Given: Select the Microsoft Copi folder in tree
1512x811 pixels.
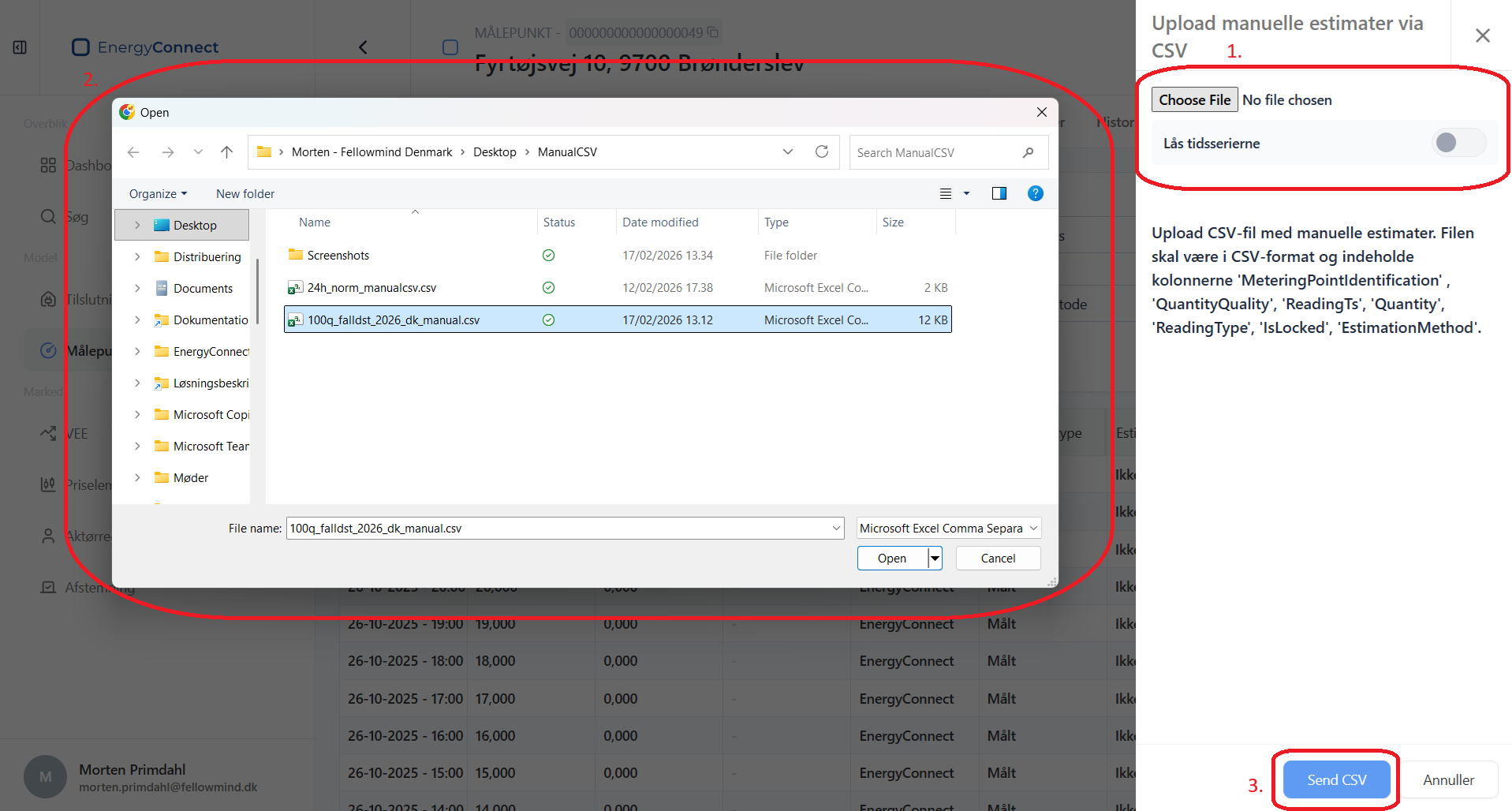Looking at the screenshot, I should click(x=201, y=414).
